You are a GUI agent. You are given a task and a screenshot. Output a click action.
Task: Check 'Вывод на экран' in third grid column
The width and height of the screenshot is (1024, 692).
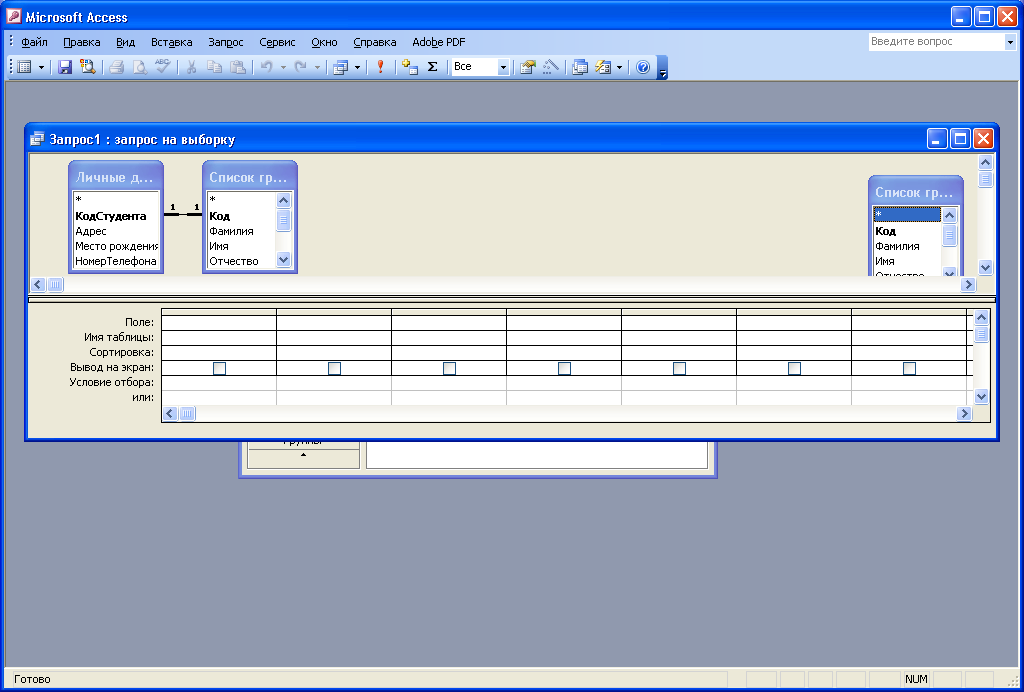(449, 368)
